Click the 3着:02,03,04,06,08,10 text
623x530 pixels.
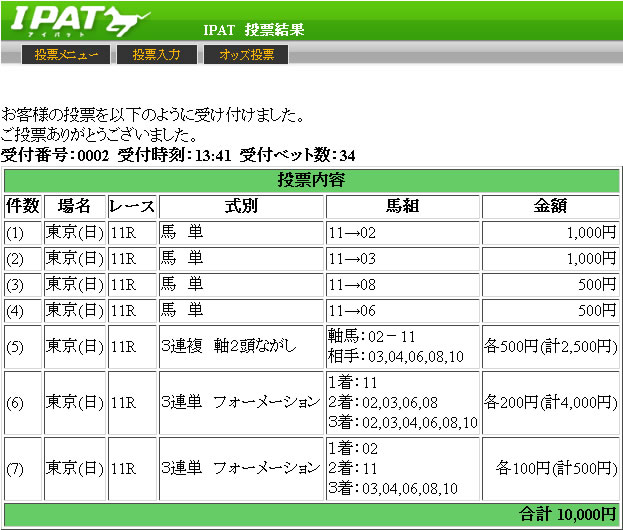[x=403, y=423]
